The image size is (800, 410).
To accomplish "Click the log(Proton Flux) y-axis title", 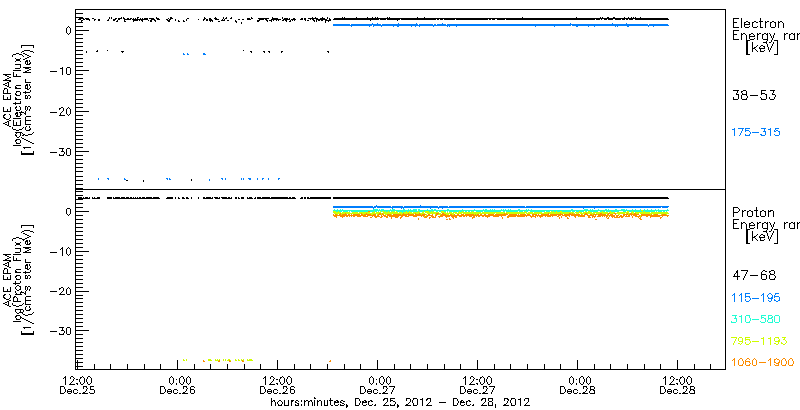I will (16, 278).
